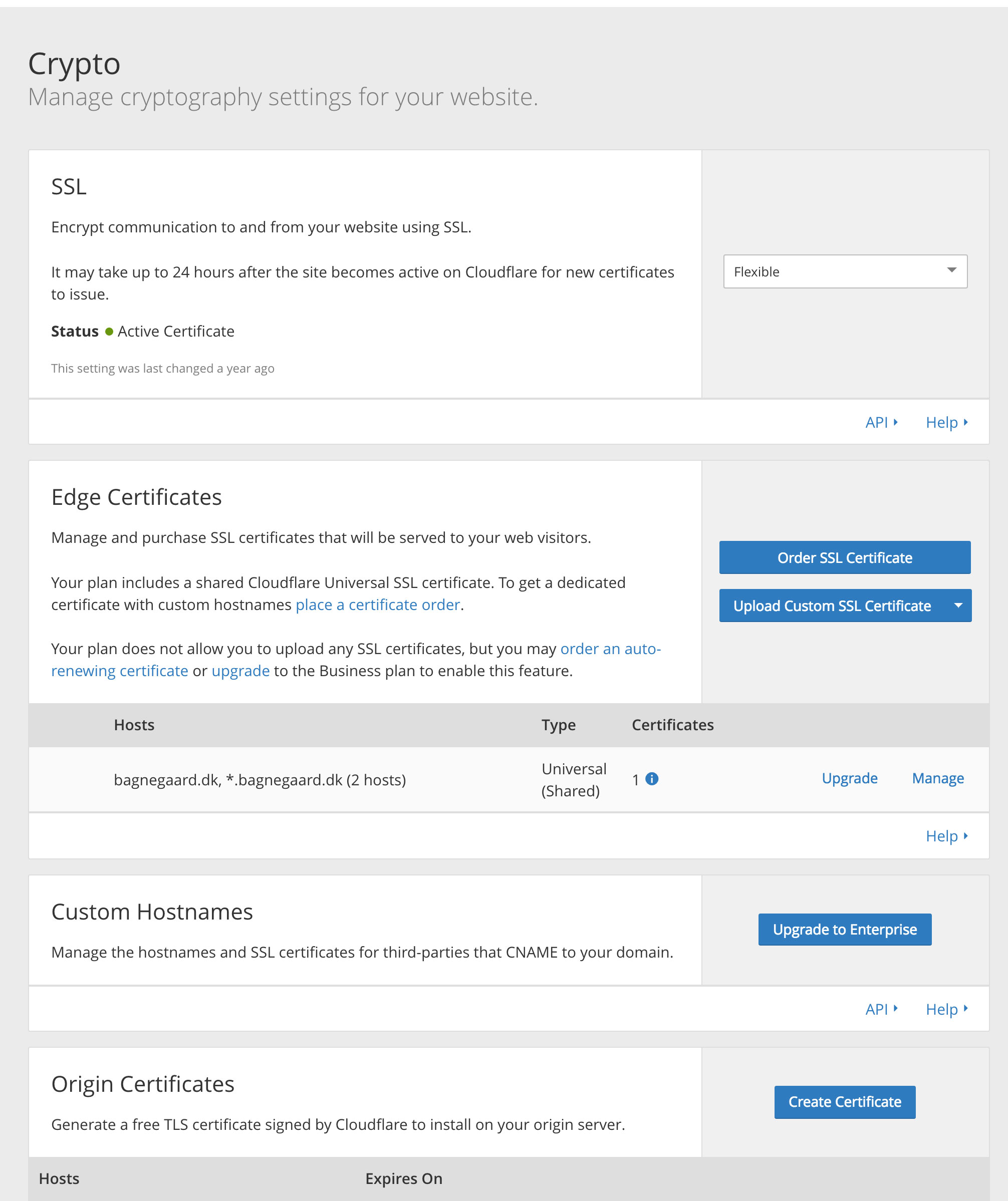The image size is (1008, 1201).
Task: Follow the 'place a certificate order' link
Action: click(x=378, y=605)
